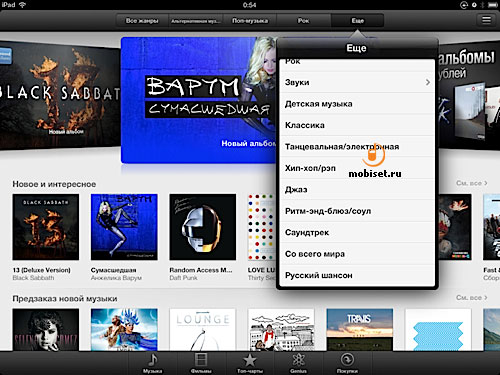Select the Поп-музыка genre tab
The height and width of the screenshot is (375, 500).
click(250, 21)
